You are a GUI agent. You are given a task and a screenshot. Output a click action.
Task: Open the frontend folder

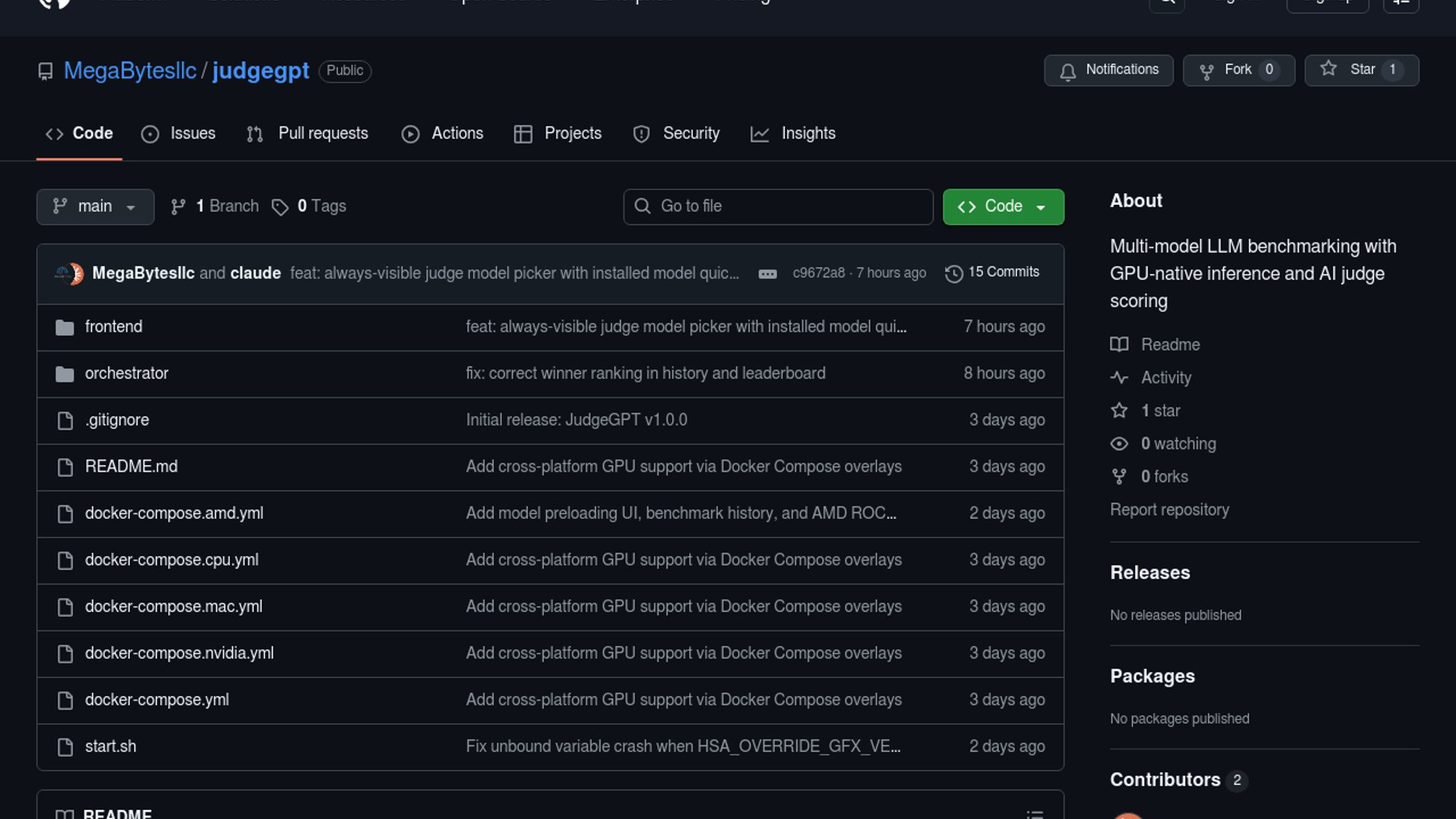click(x=114, y=327)
